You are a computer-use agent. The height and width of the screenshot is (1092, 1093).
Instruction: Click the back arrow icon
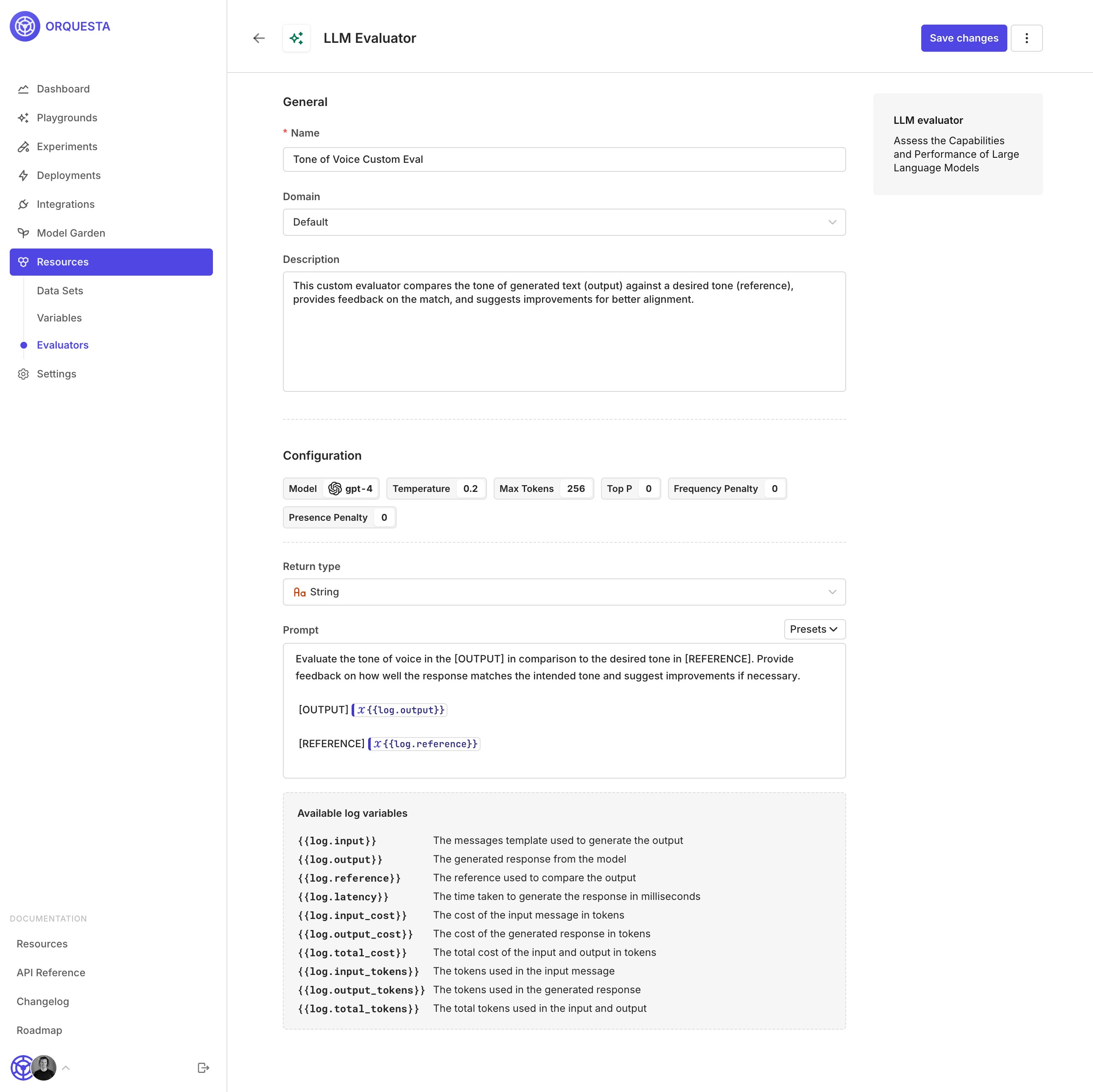click(x=259, y=38)
